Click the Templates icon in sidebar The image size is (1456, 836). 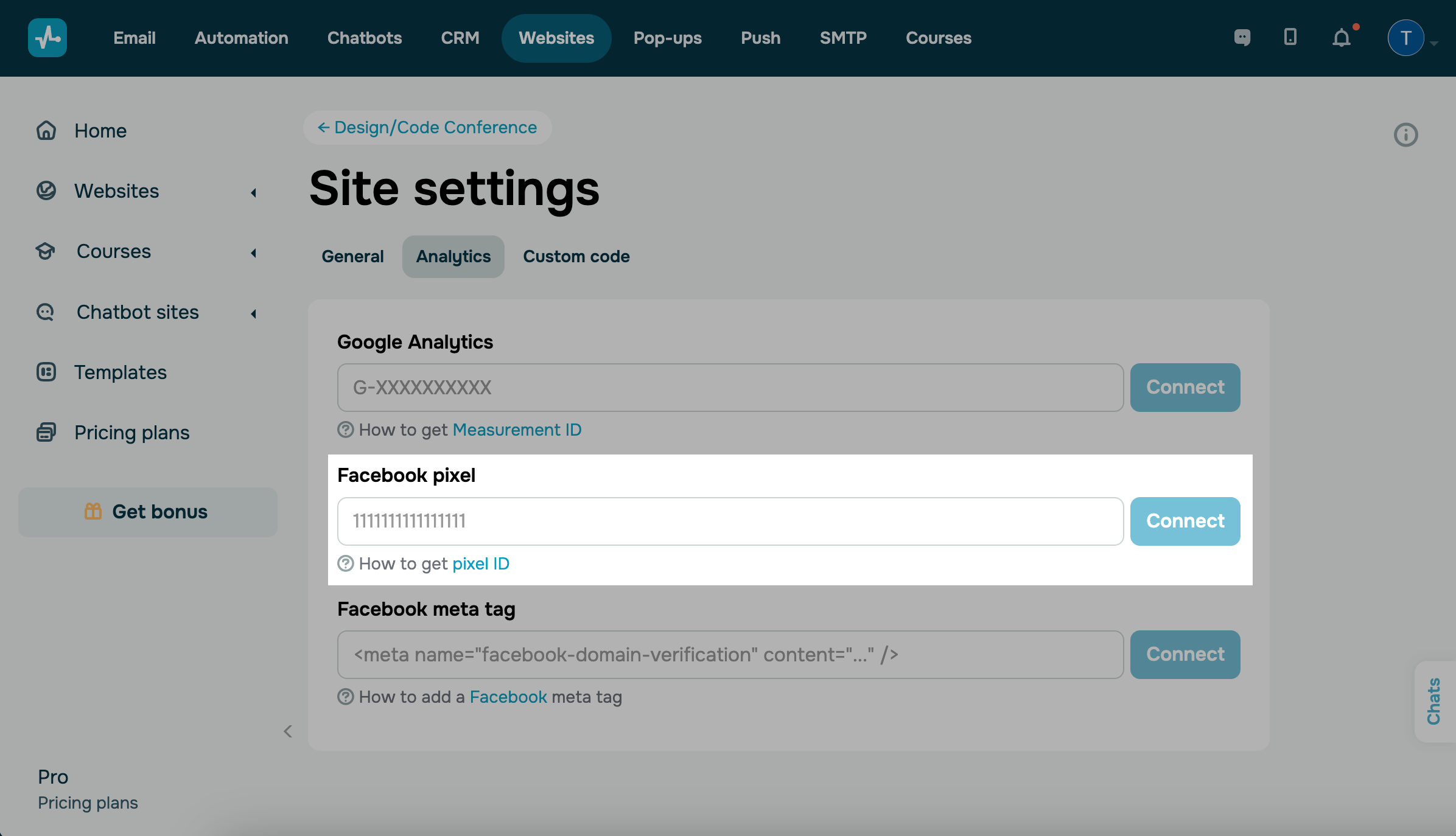click(x=46, y=372)
